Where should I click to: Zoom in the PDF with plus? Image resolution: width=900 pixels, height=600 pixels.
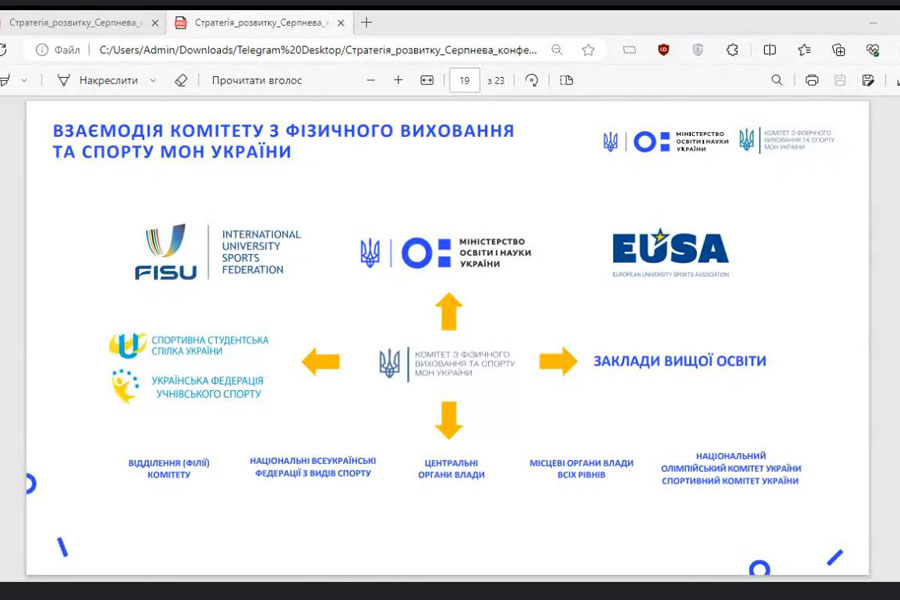398,80
